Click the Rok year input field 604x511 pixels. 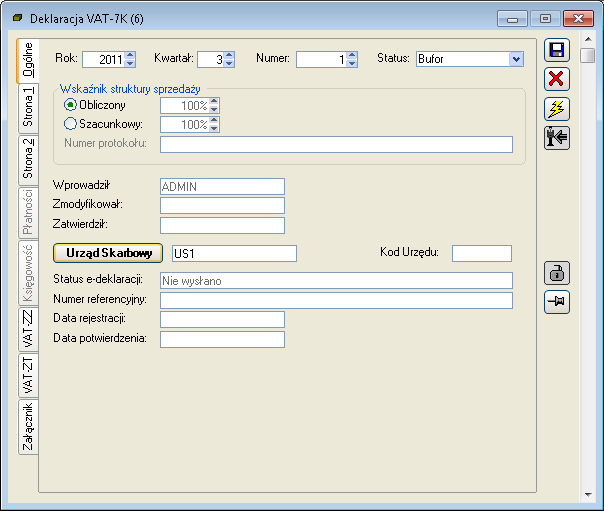point(103,60)
